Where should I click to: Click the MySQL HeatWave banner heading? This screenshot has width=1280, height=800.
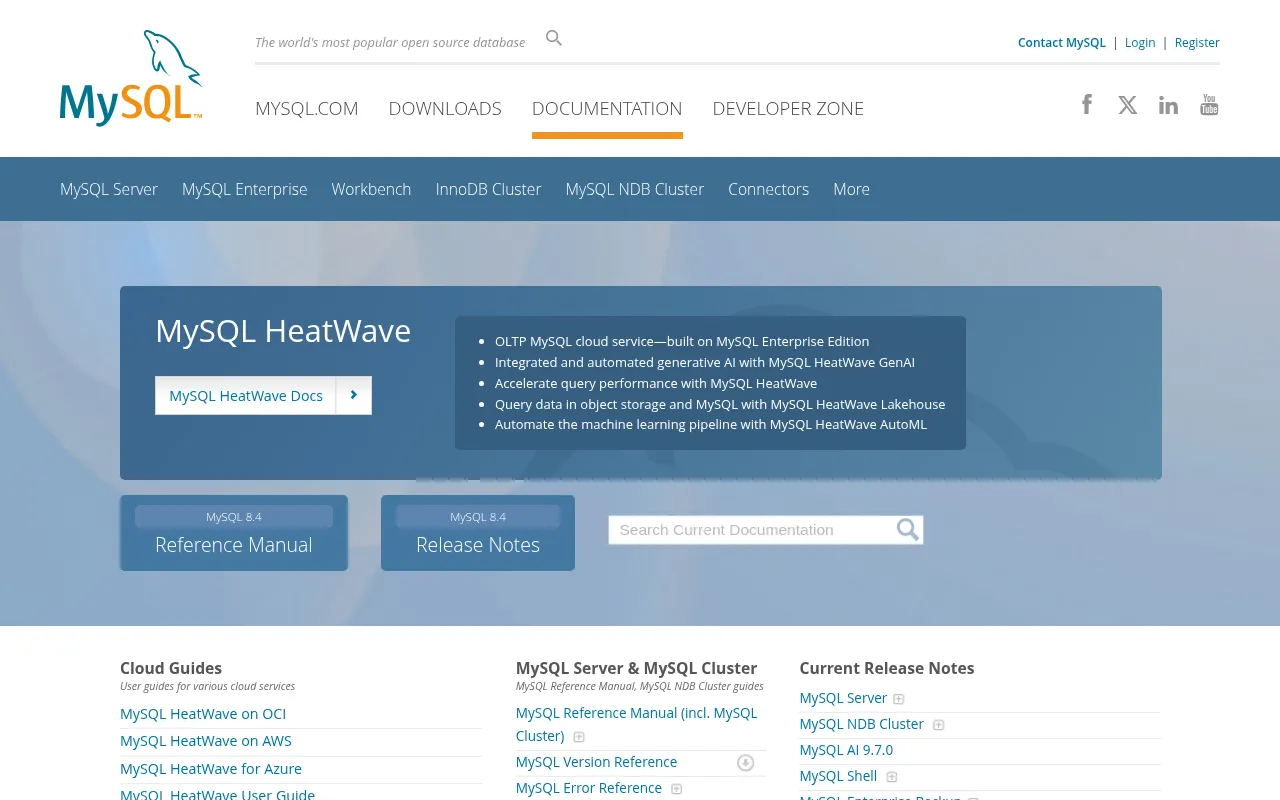pyautogui.click(x=283, y=331)
